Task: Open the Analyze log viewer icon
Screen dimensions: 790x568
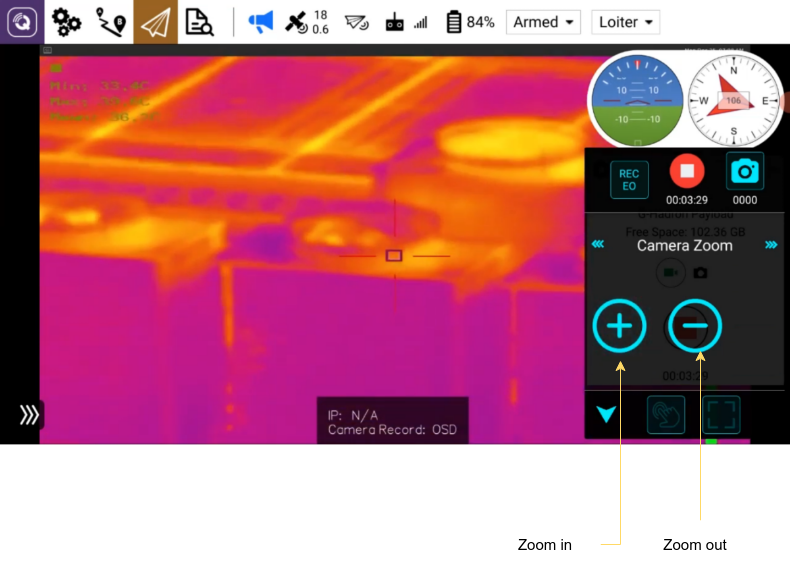Action: pos(200,22)
